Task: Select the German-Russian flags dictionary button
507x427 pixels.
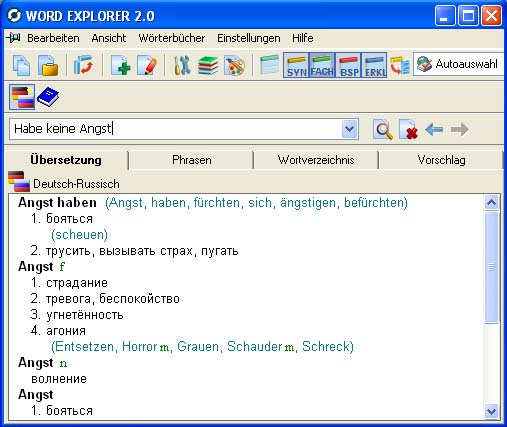Action: (x=22, y=97)
